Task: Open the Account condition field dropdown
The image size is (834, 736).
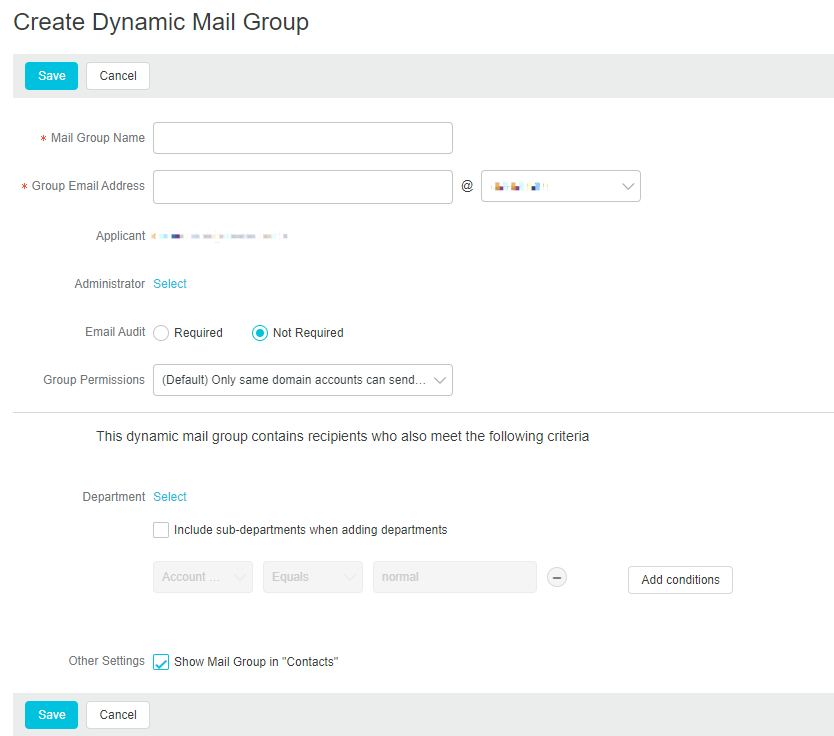Action: [202, 577]
